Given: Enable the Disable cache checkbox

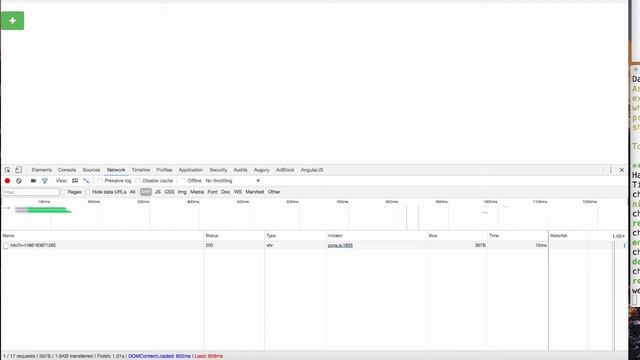Looking at the screenshot, I should tap(138, 180).
